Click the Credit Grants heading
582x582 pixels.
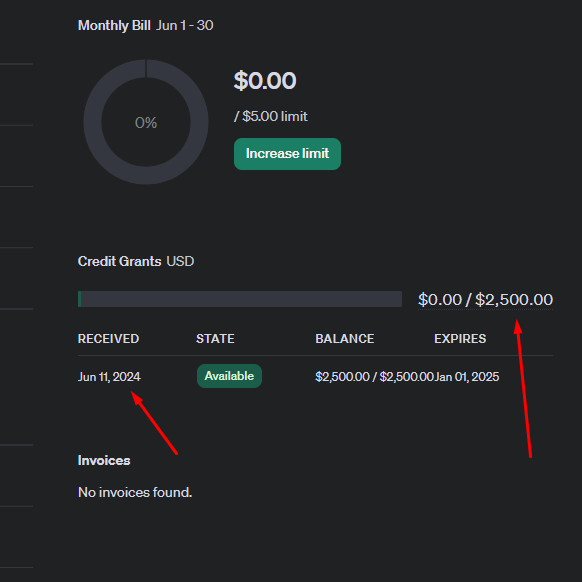(120, 261)
